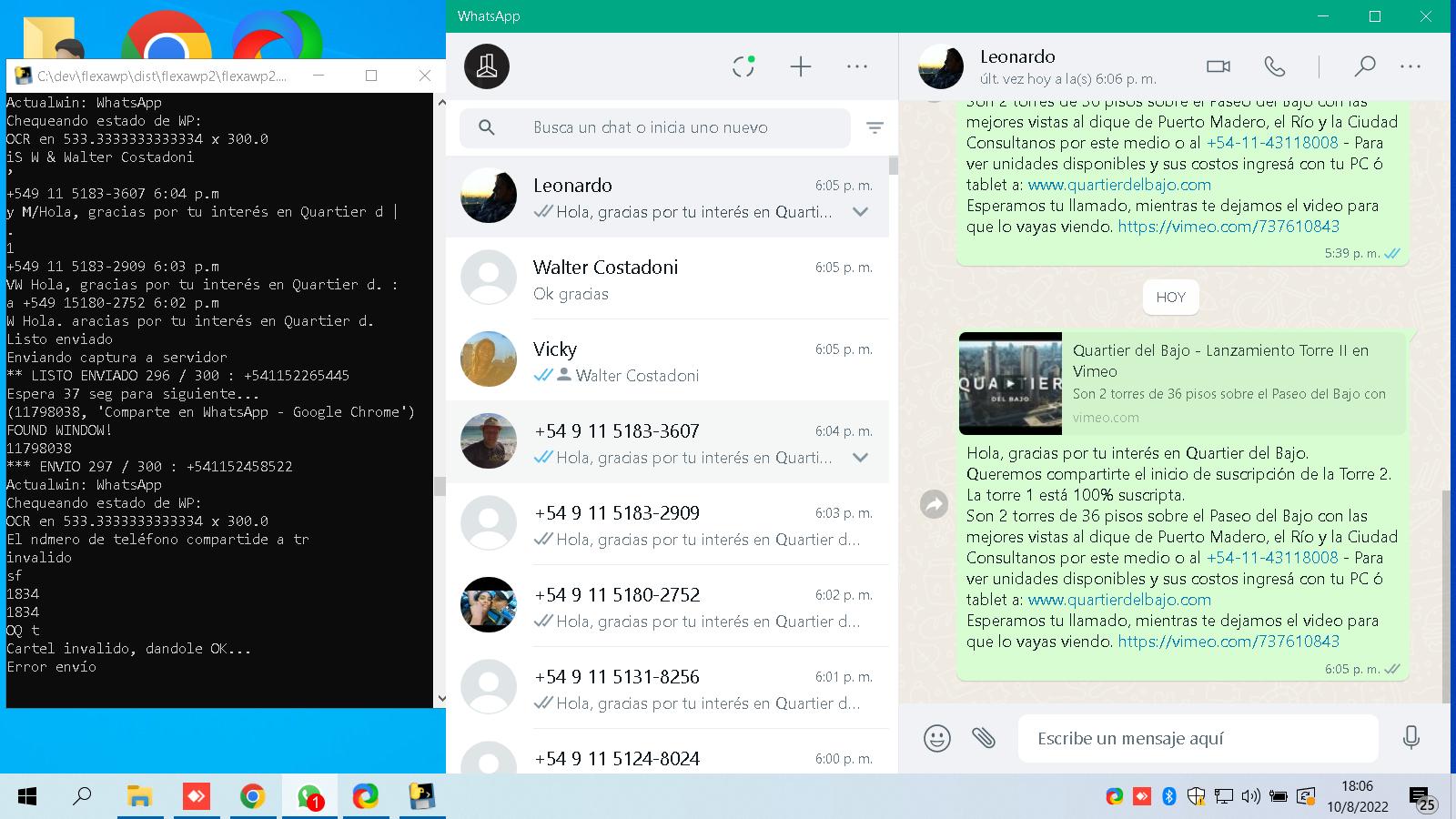Click the HOY date separator
The width and height of the screenshot is (1456, 819).
1171,298
